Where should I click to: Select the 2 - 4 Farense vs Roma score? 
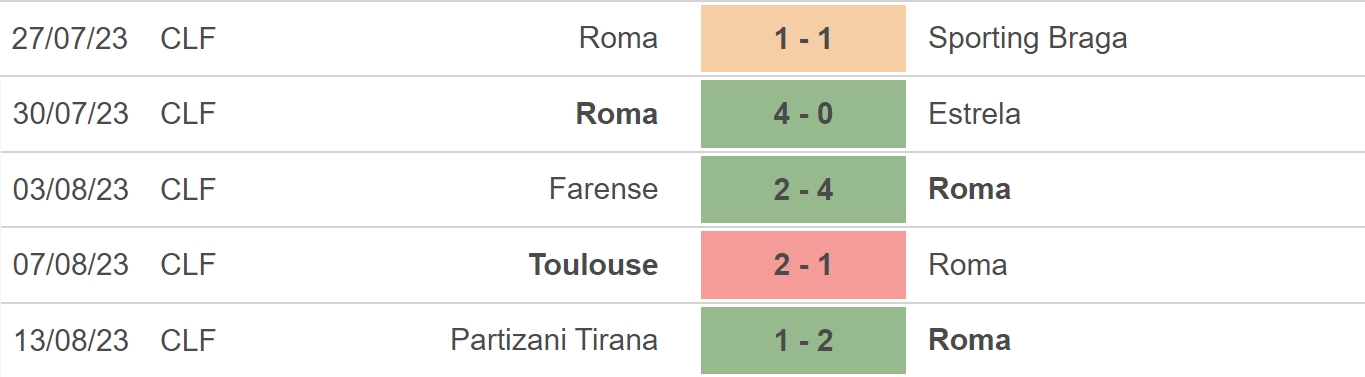click(x=803, y=189)
